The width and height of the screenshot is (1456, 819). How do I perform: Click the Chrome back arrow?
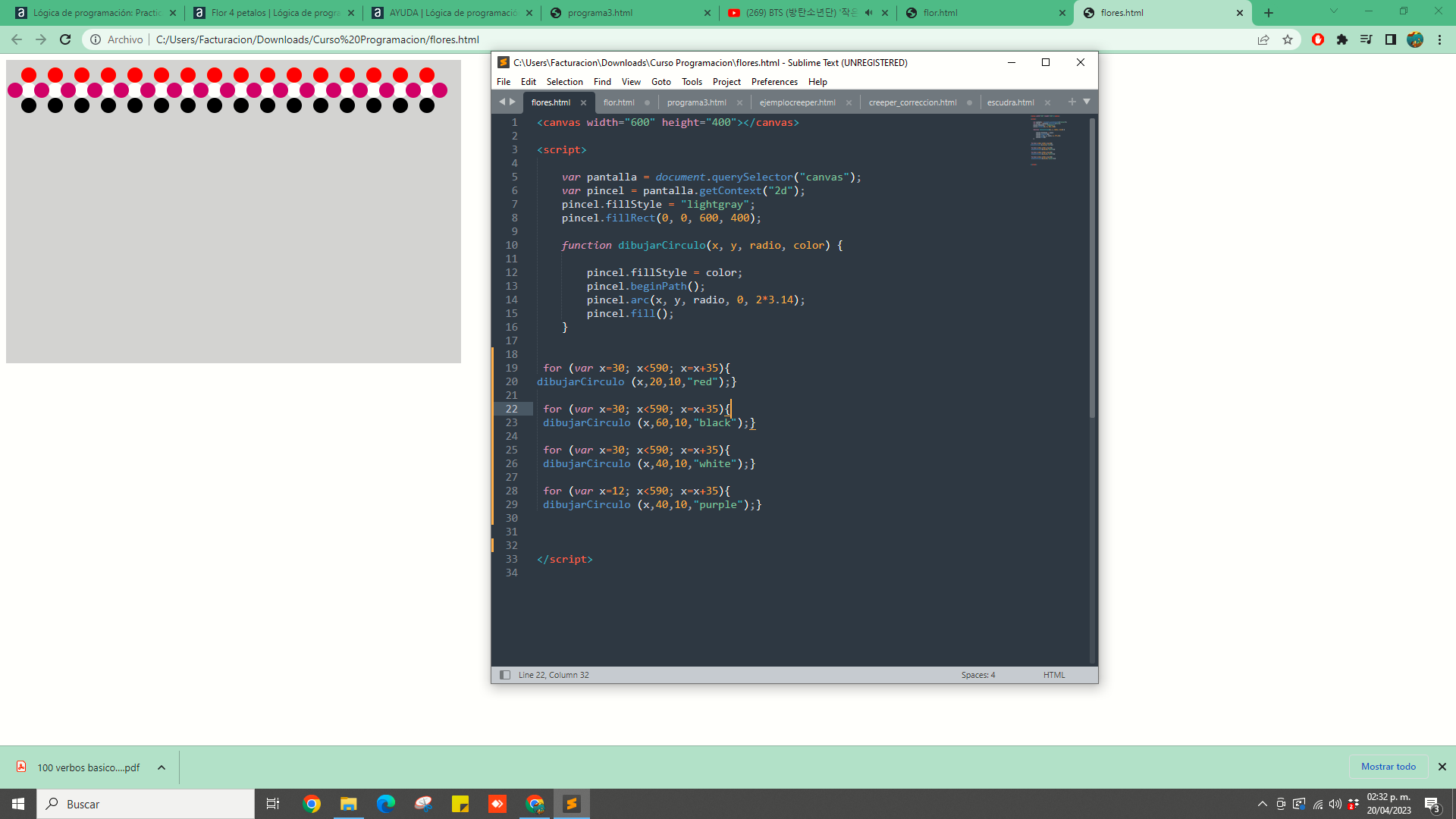[17, 39]
